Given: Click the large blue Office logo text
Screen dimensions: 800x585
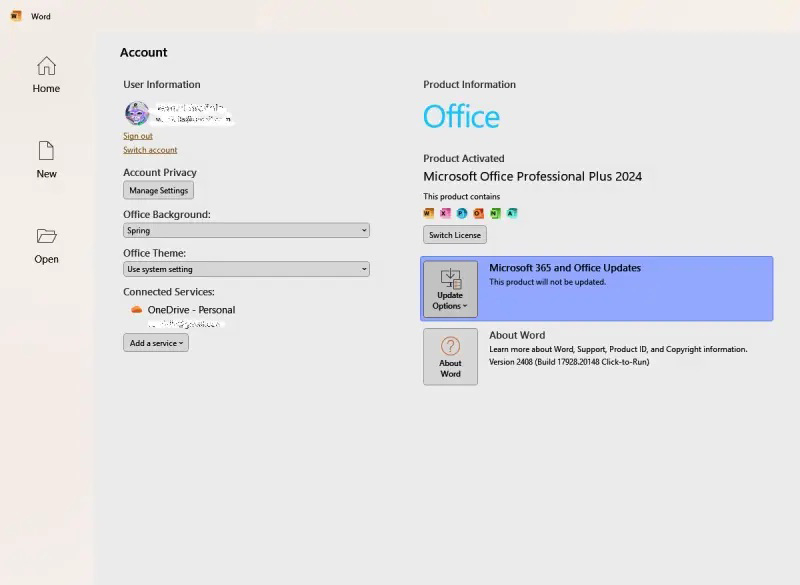Looking at the screenshot, I should [x=461, y=116].
